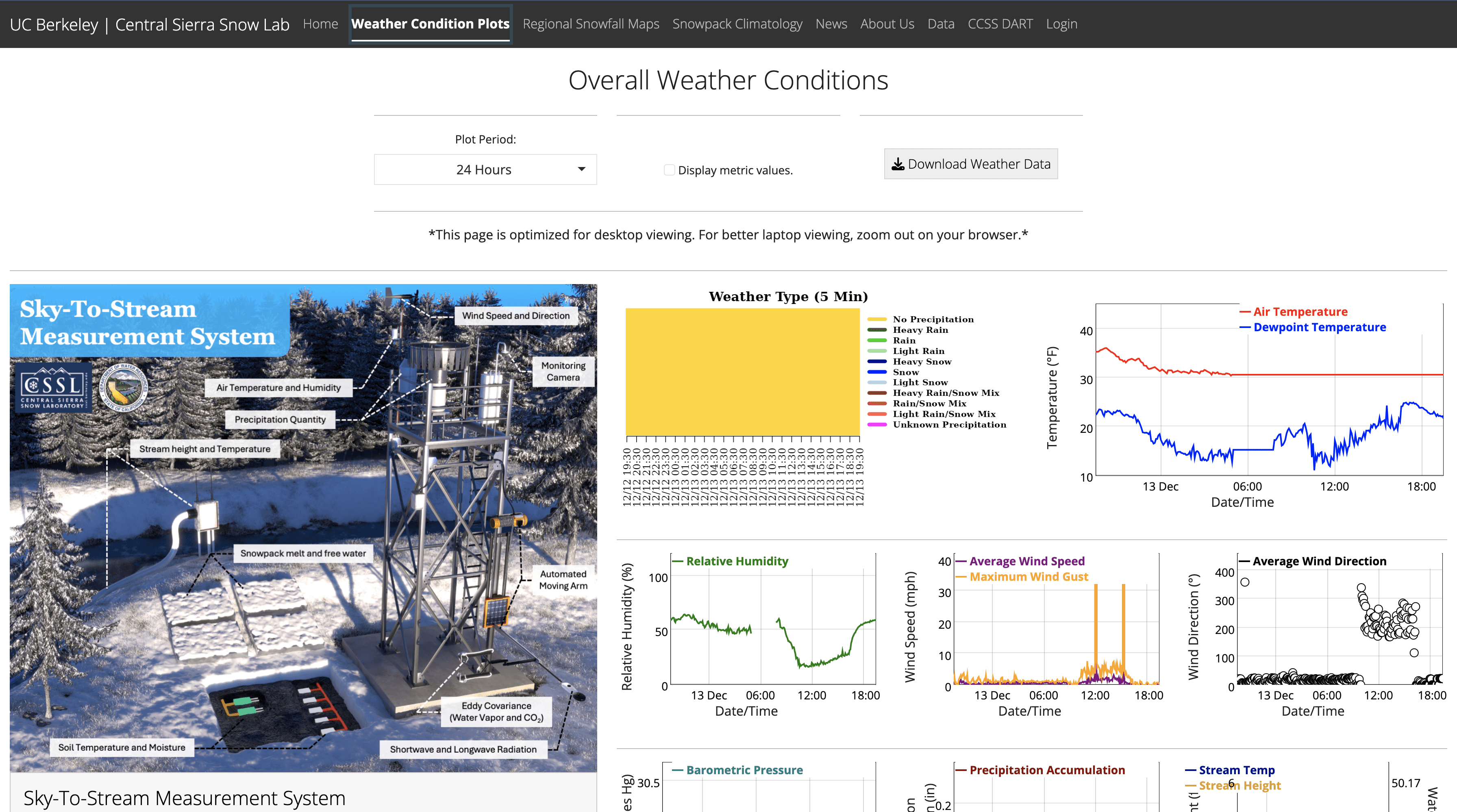Go to Snowpack Climatology page
Image resolution: width=1457 pixels, height=812 pixels.
pos(737,24)
